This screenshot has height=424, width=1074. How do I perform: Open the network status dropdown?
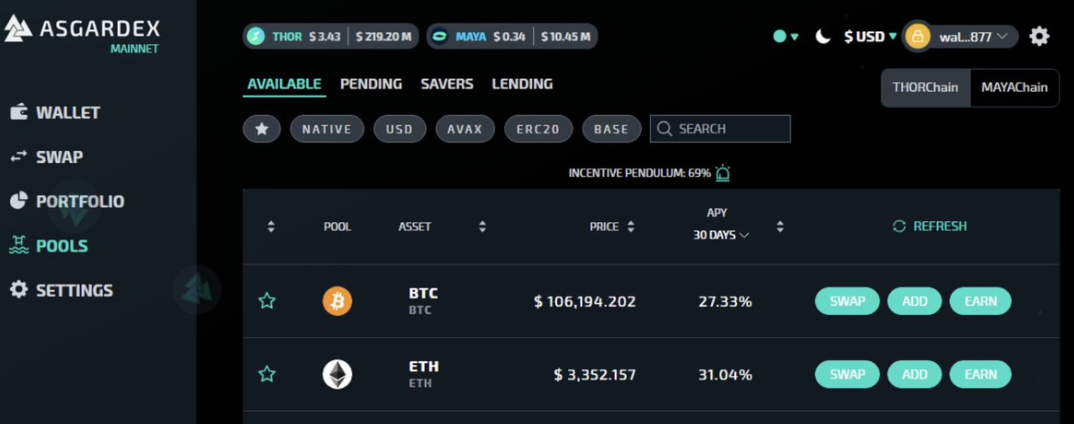coord(786,36)
